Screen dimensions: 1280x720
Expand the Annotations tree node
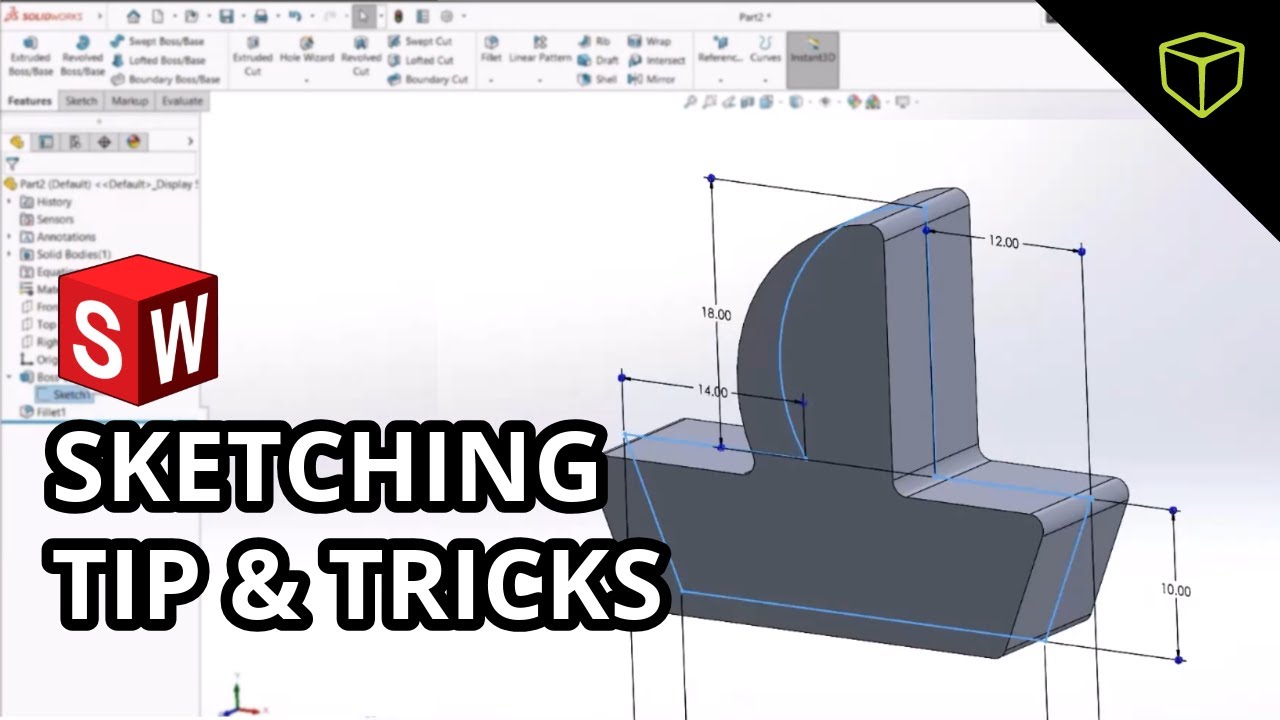[x=10, y=237]
